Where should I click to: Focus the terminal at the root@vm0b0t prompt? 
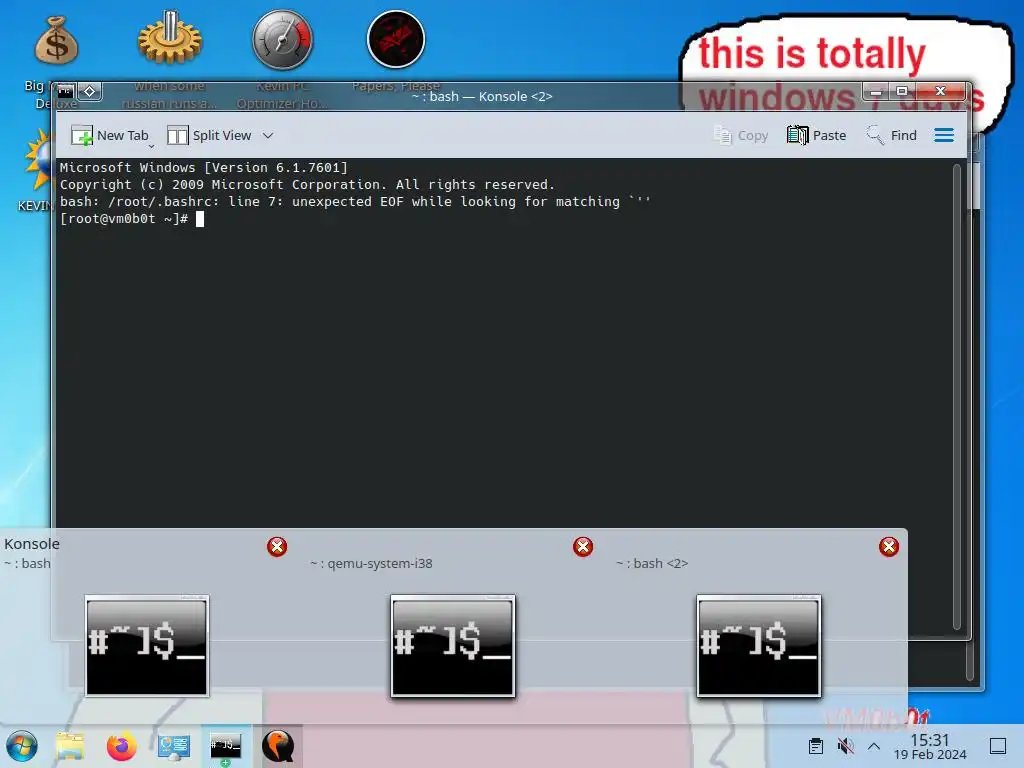[200, 219]
